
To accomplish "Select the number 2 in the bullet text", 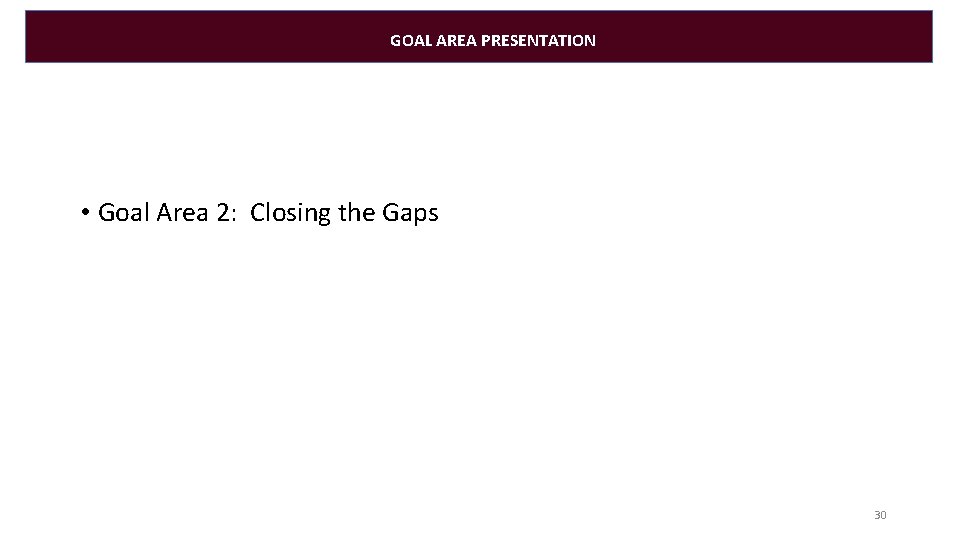I will (221, 213).
